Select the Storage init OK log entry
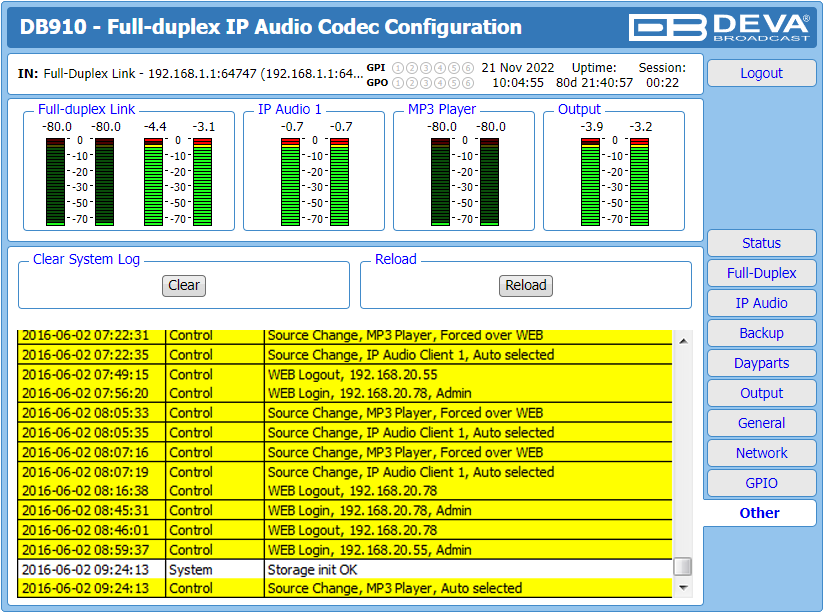The height and width of the screenshot is (613, 824). [345, 569]
